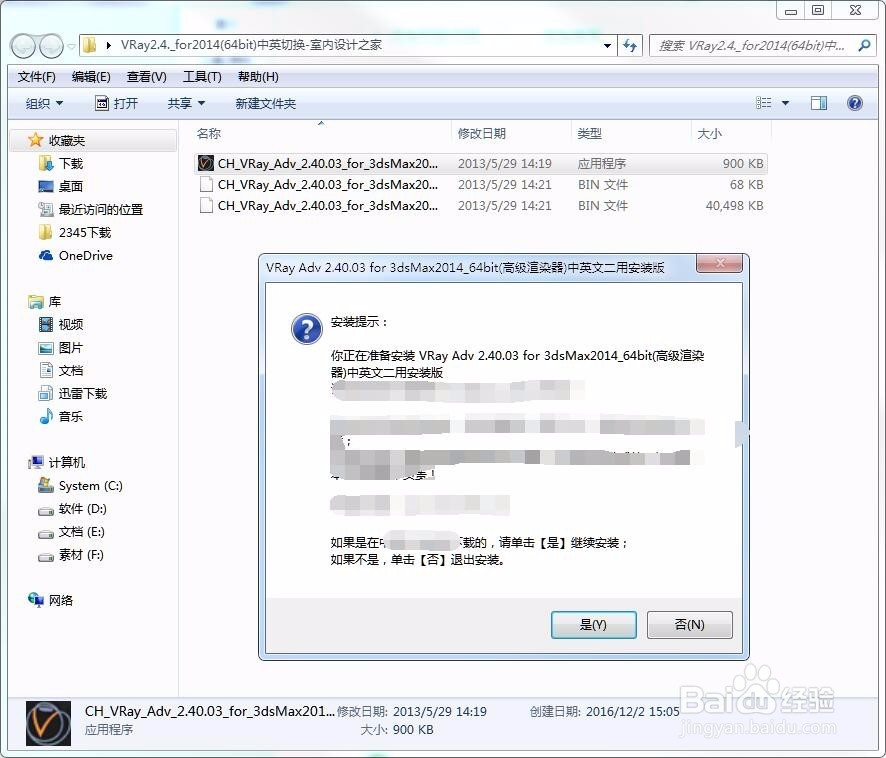Click 新建文件夹 button
886x758 pixels.
(266, 103)
